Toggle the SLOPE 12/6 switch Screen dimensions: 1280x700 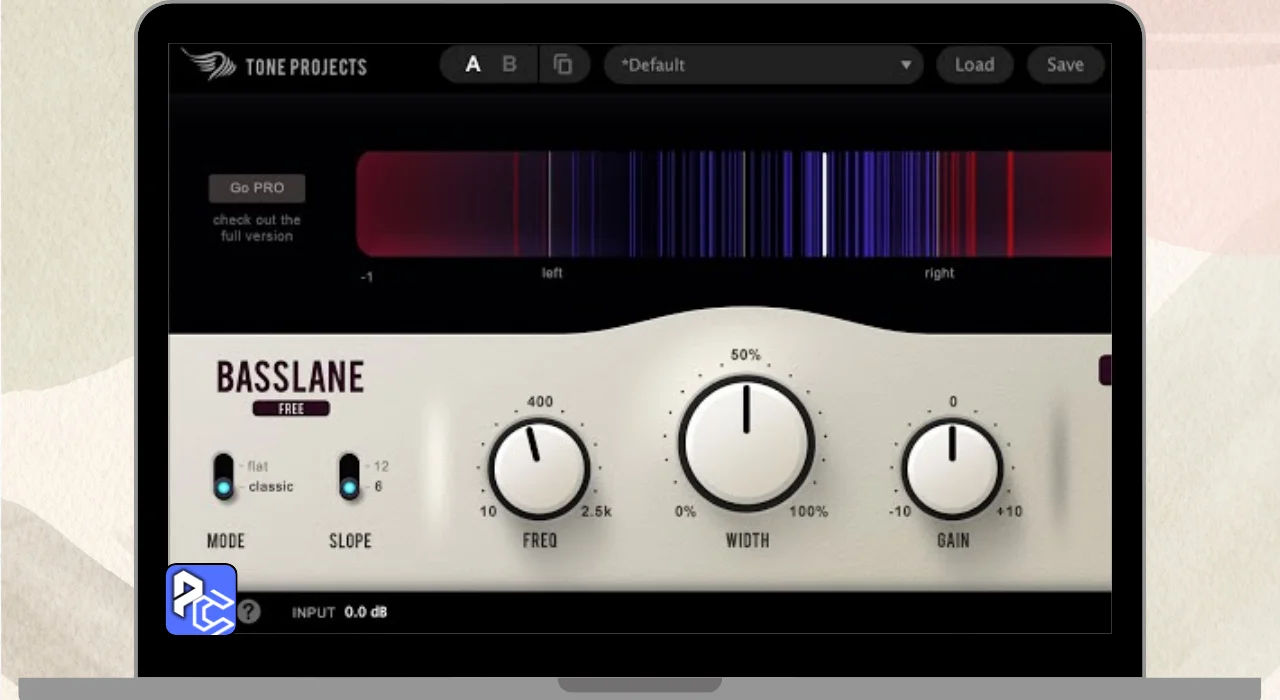(349, 476)
